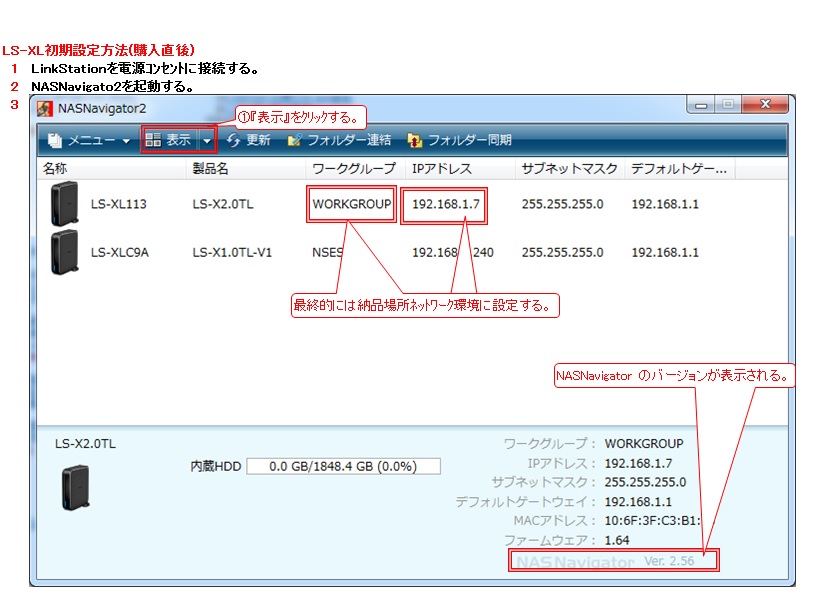
Task: Expand the dropdown arrow next to 表示
Action: coord(207,140)
